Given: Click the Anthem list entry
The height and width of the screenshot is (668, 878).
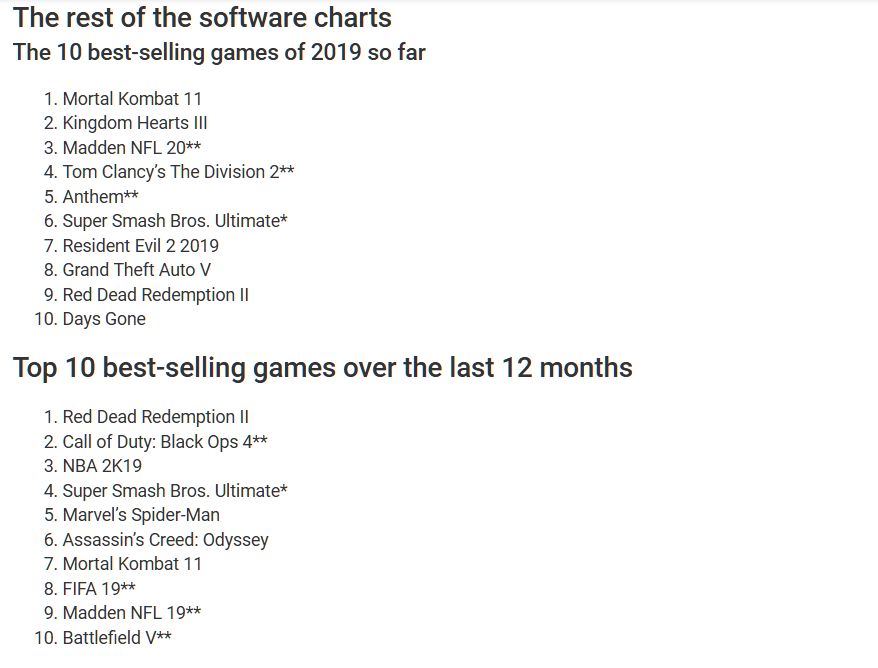Looking at the screenshot, I should (x=100, y=197).
